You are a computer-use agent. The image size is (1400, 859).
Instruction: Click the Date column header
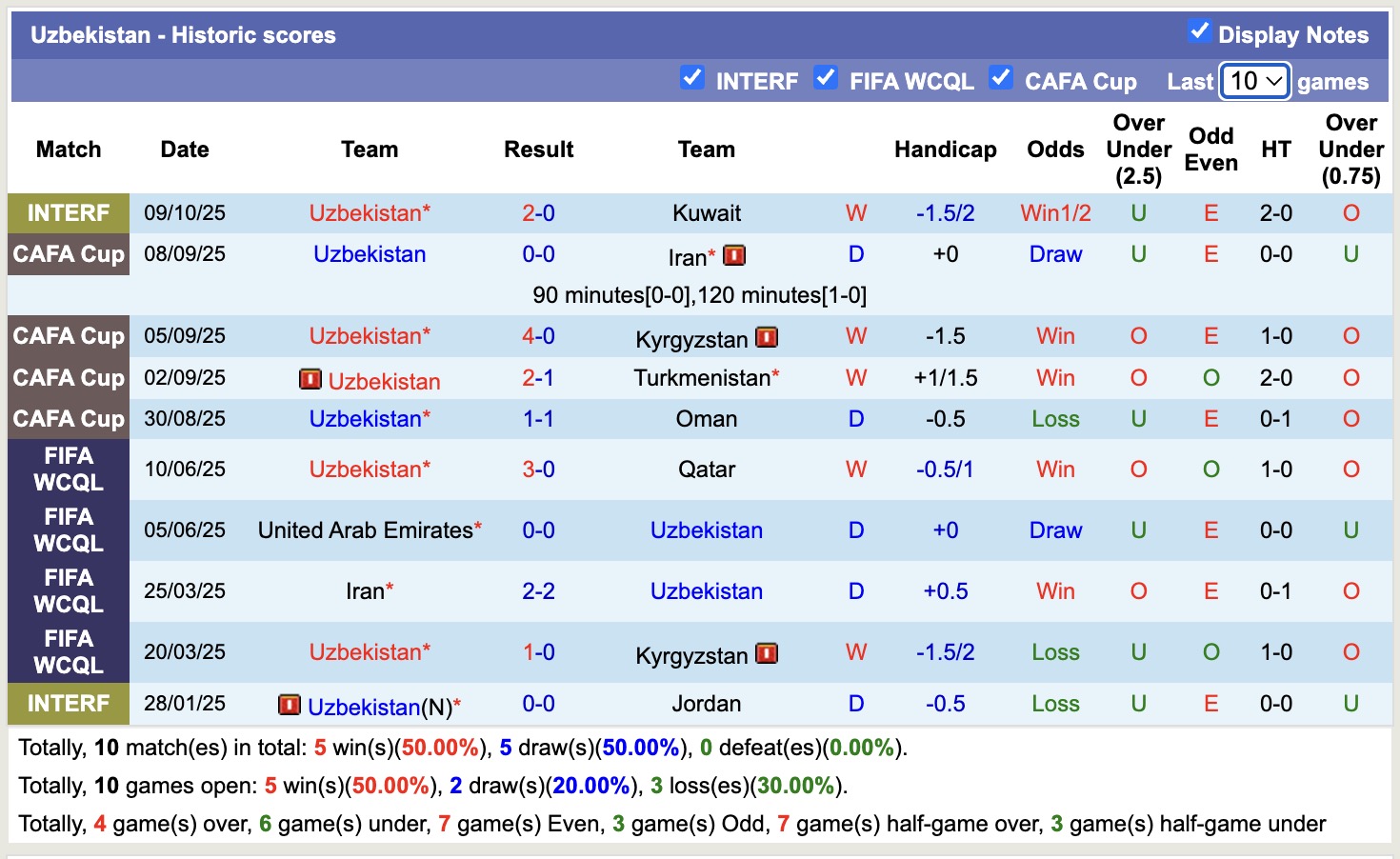(184, 150)
